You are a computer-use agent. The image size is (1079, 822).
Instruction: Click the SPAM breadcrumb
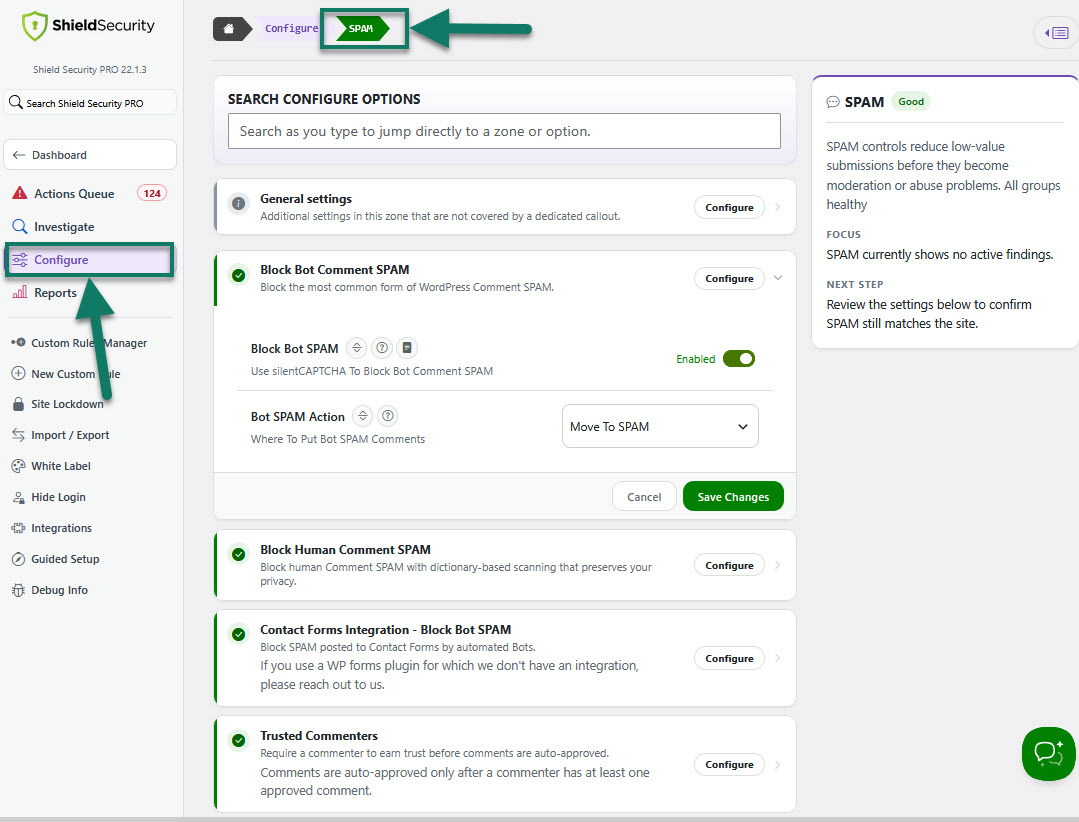(361, 28)
